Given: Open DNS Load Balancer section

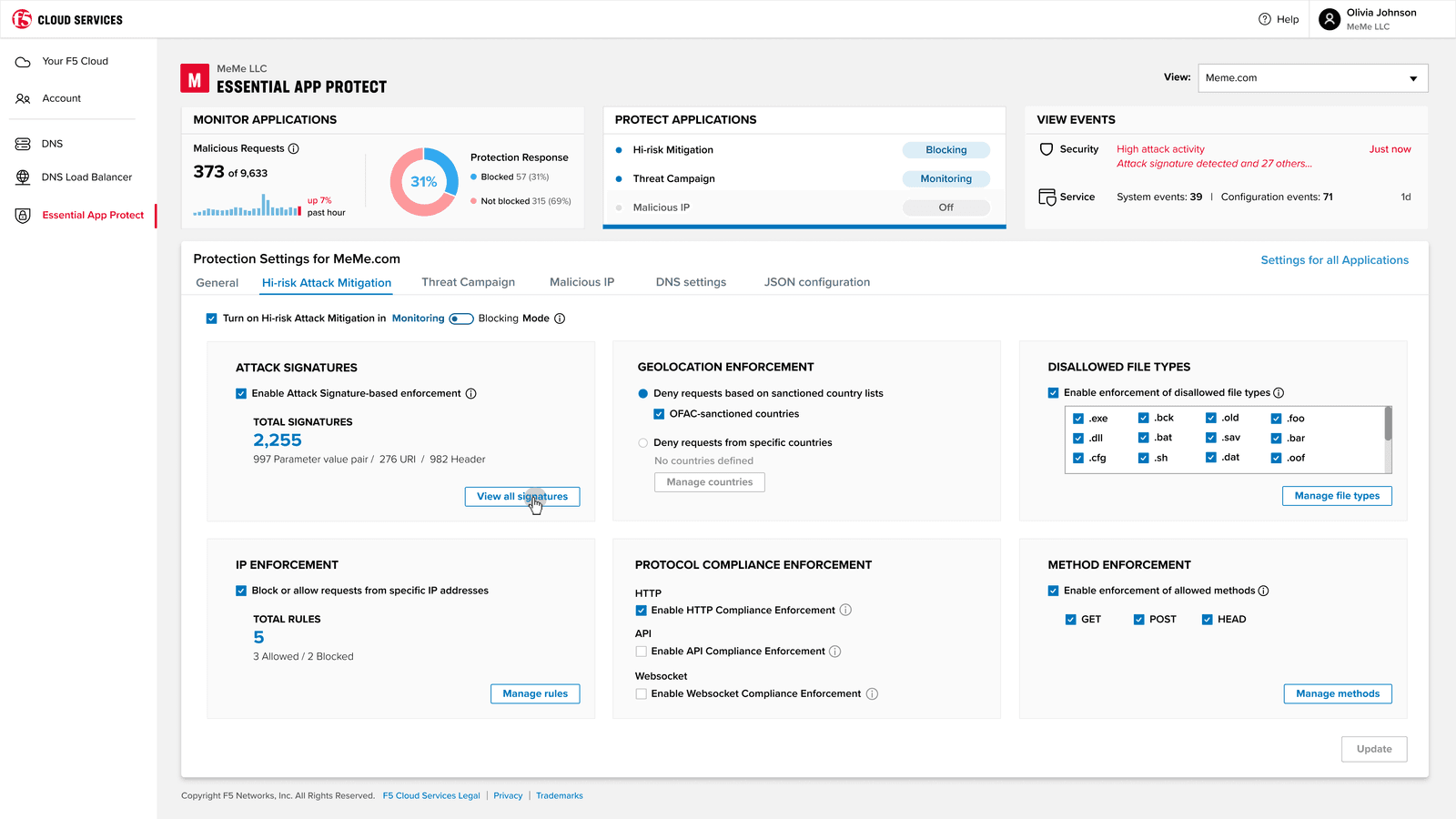Looking at the screenshot, I should tap(22, 177).
